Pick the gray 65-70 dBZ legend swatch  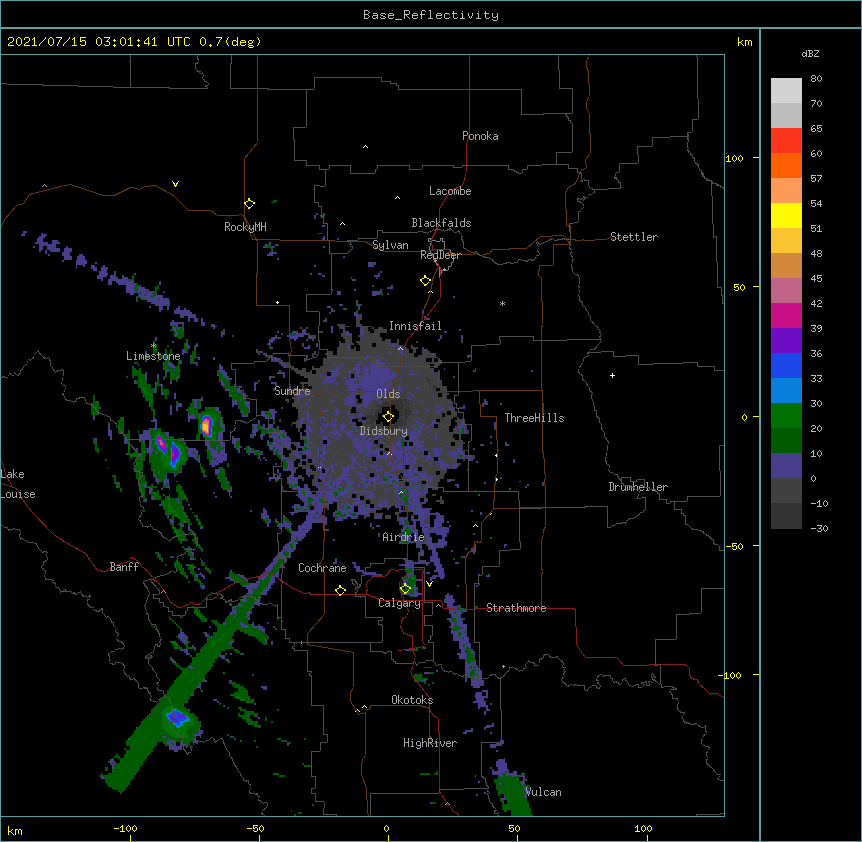pos(786,115)
